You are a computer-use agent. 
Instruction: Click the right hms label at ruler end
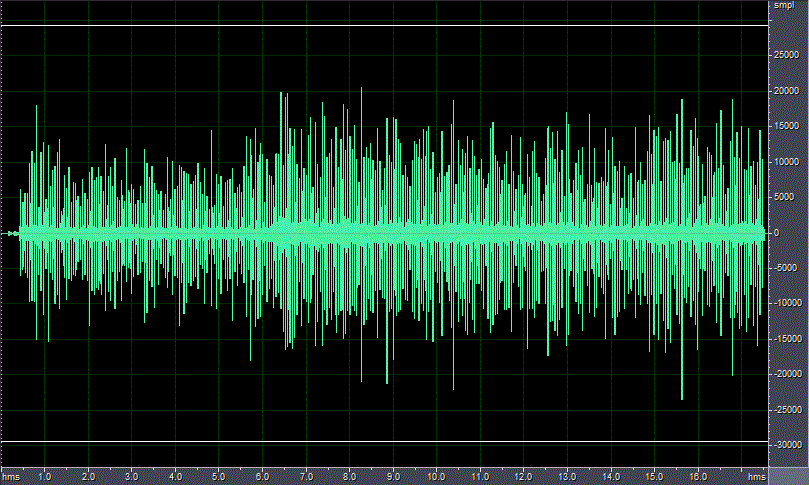(x=757, y=477)
